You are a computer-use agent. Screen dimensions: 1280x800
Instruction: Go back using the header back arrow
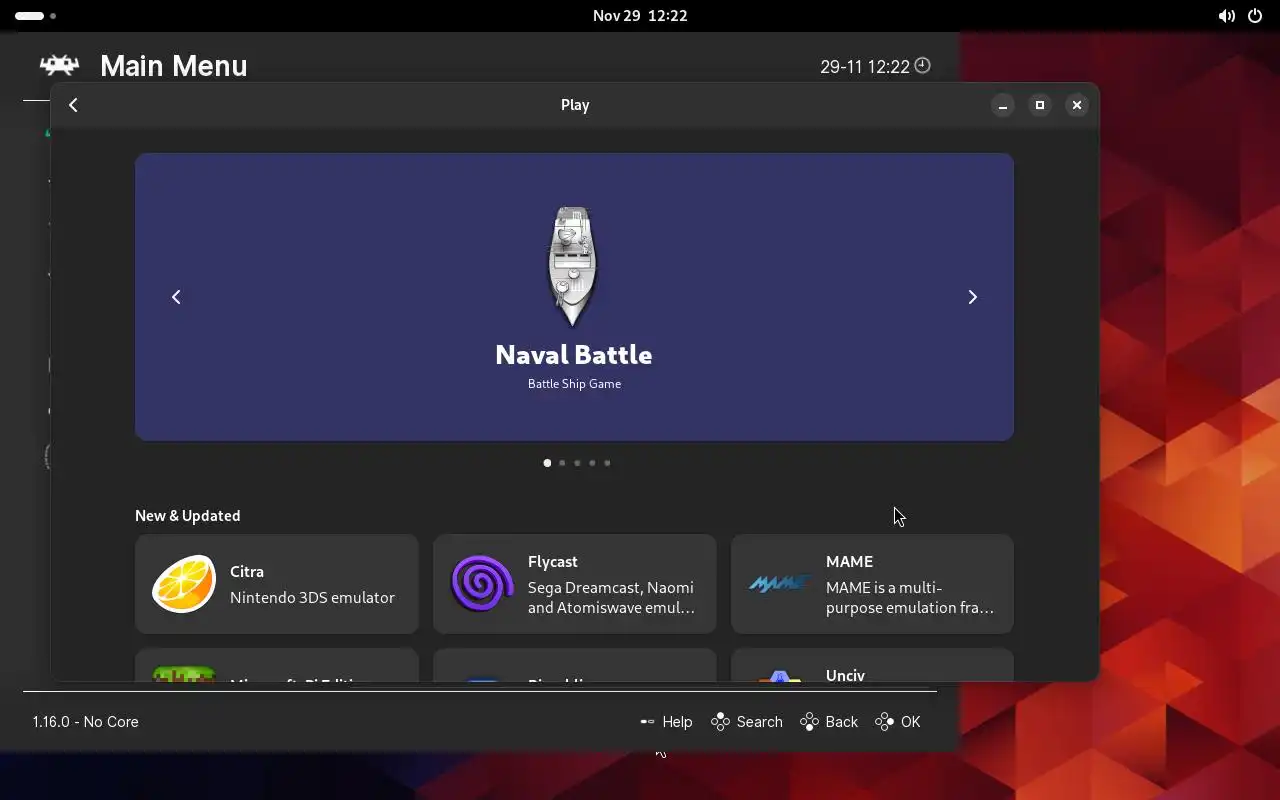(x=73, y=105)
